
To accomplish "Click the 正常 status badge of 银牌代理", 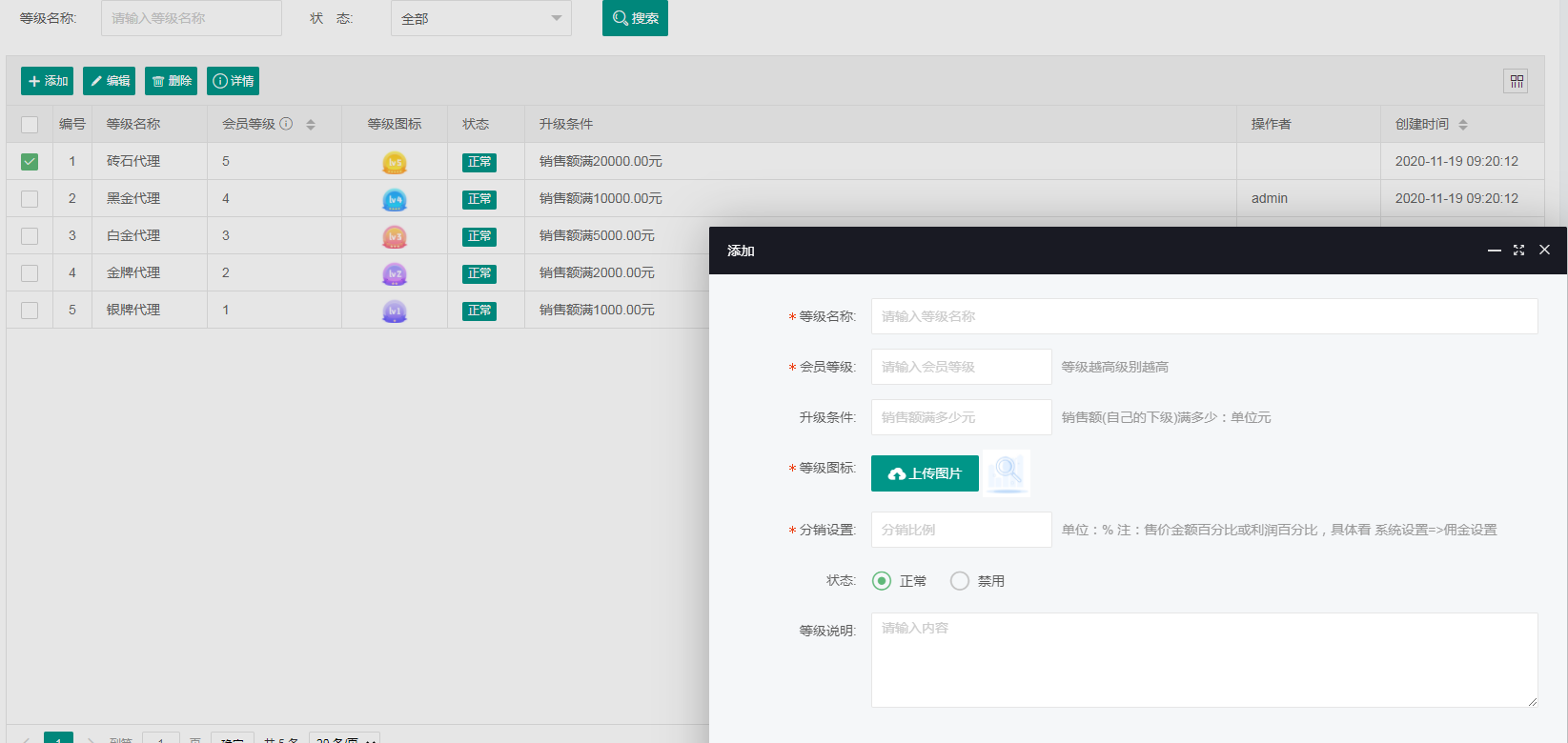I will click(479, 311).
